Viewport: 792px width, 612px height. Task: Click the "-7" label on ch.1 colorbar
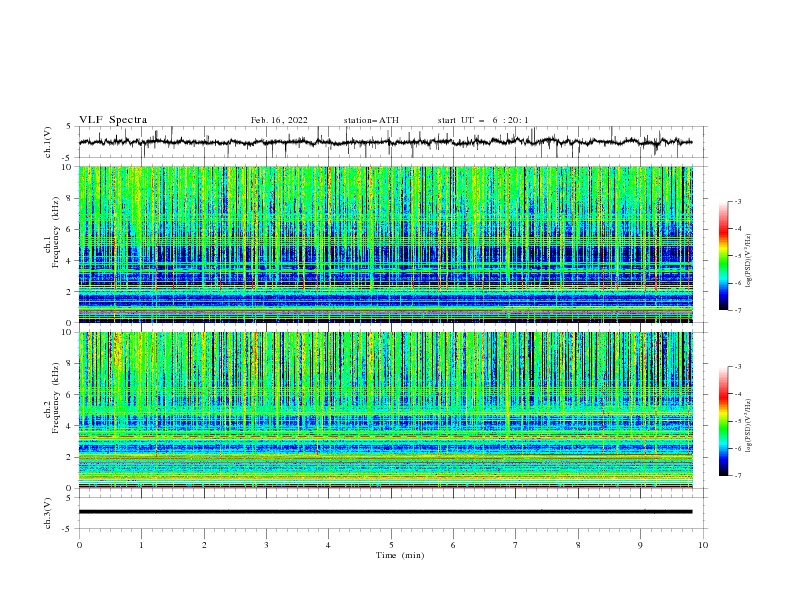[x=737, y=310]
